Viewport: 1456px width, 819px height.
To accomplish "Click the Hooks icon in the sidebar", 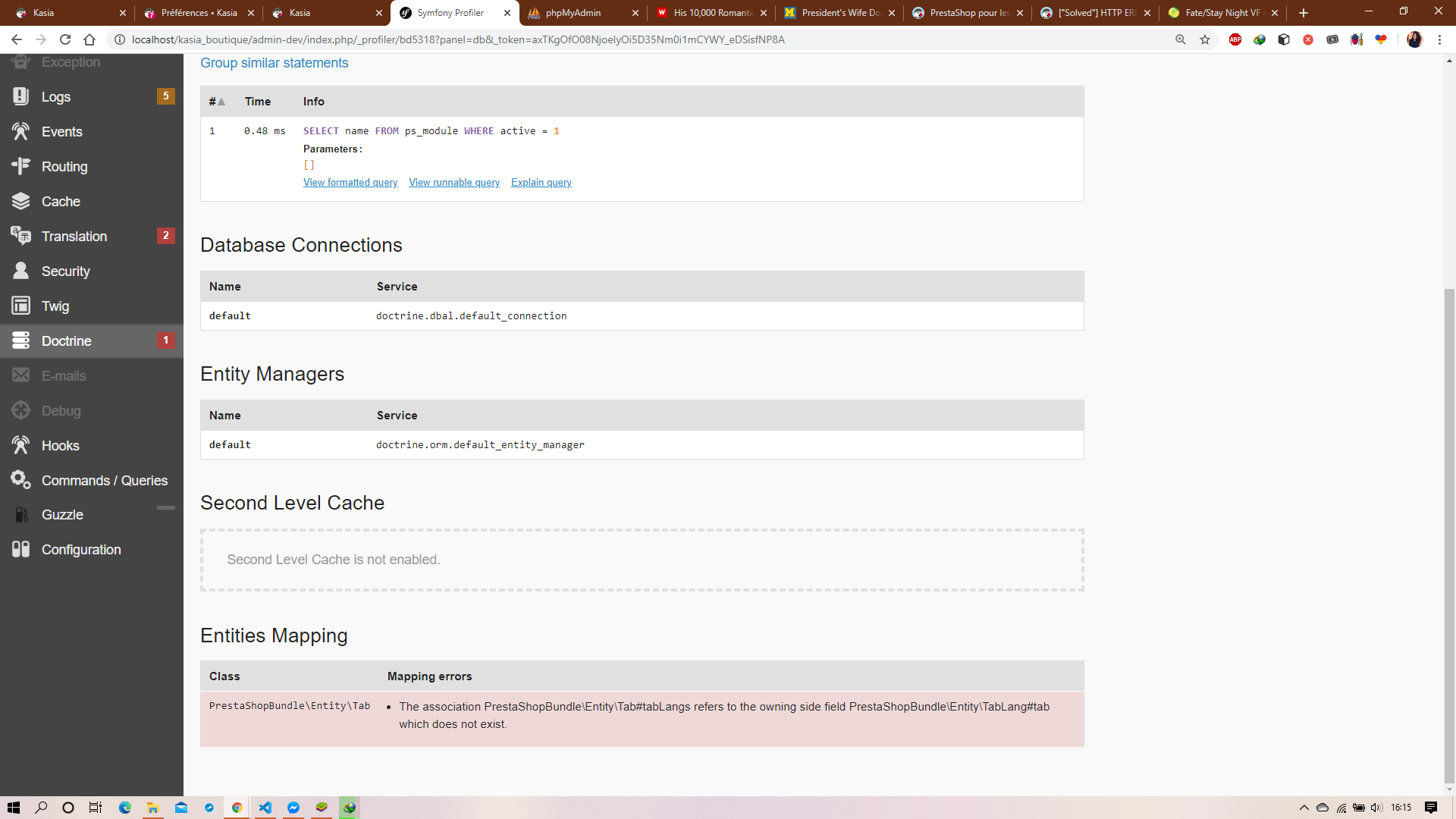I will (x=20, y=445).
